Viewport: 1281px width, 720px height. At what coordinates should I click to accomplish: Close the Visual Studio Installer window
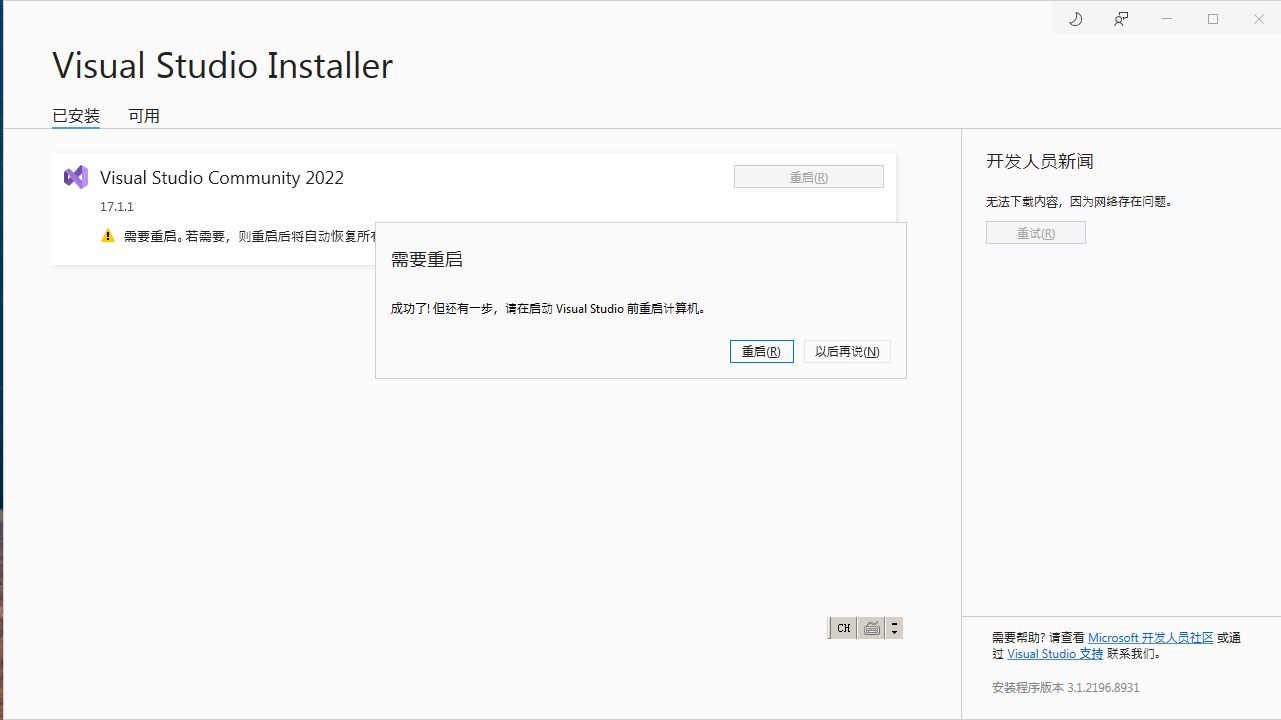[x=1259, y=19]
